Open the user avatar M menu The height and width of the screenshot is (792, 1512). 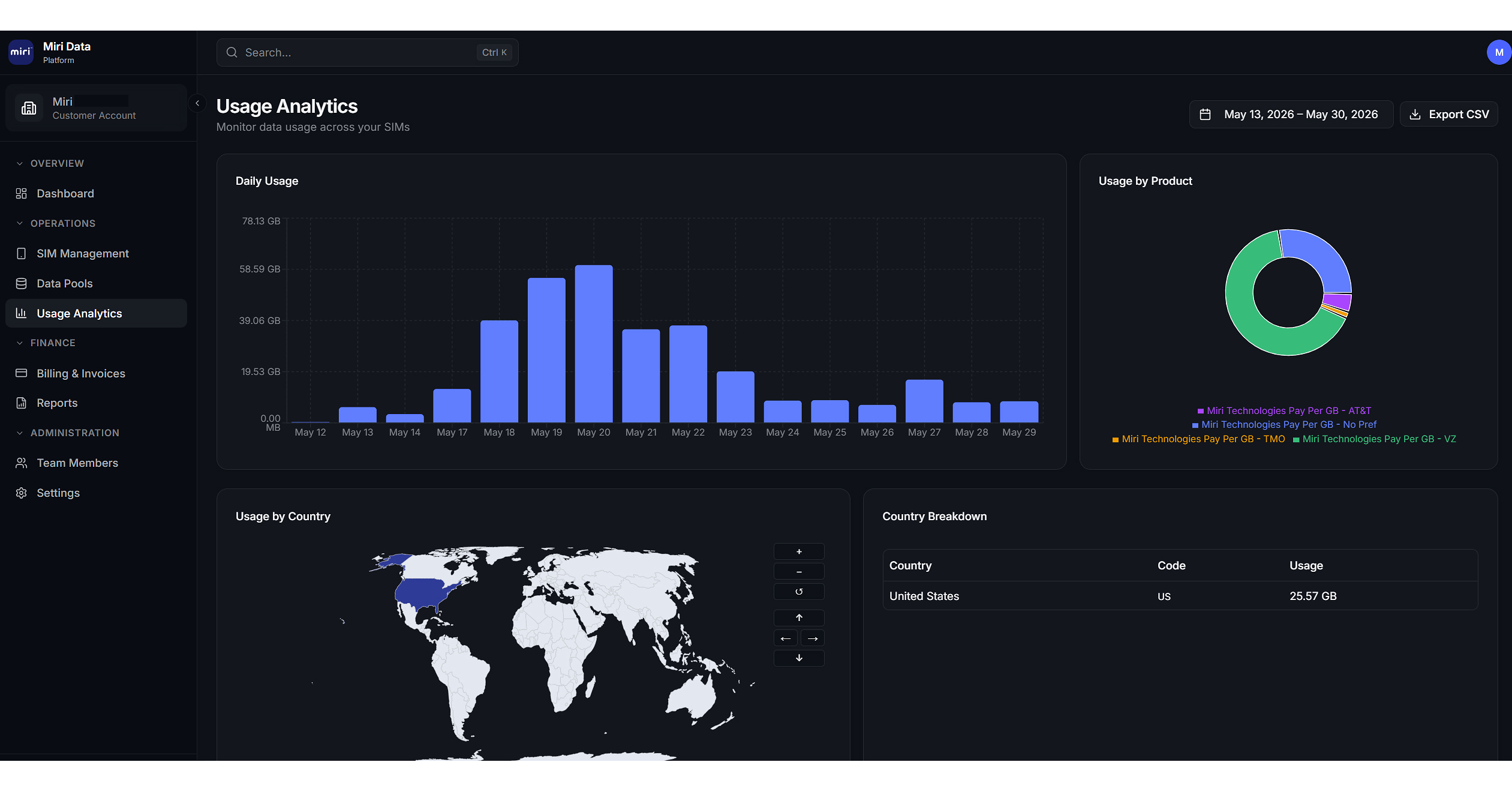(x=1499, y=52)
